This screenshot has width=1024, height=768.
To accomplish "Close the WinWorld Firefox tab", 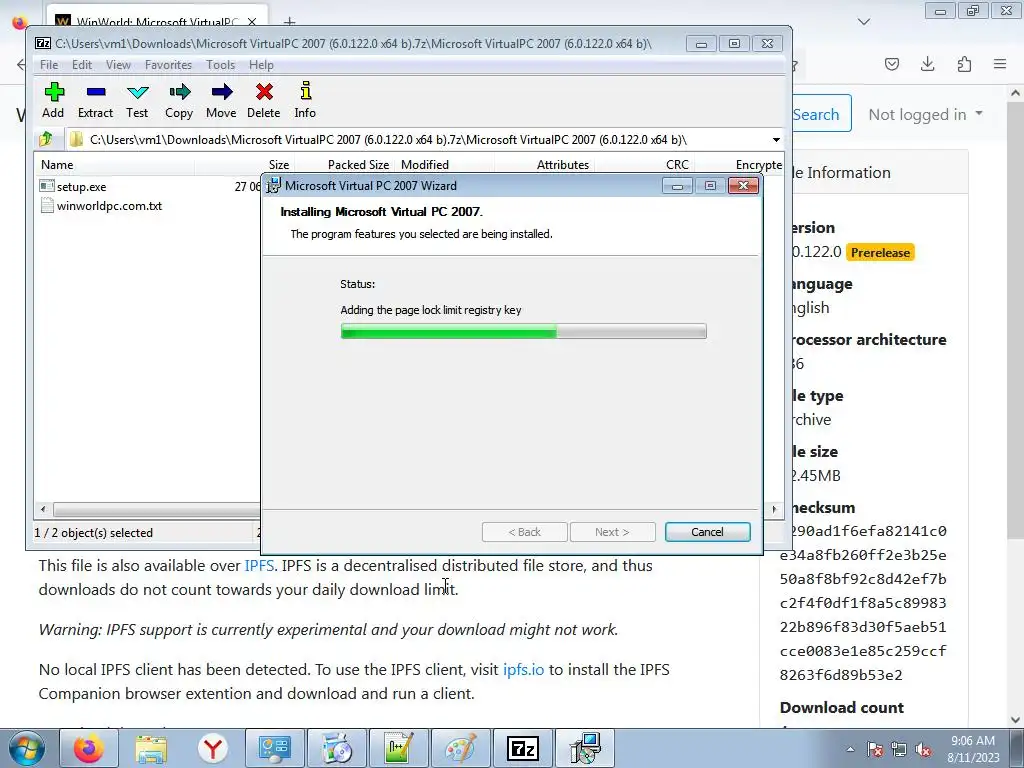I will pyautogui.click(x=252, y=22).
